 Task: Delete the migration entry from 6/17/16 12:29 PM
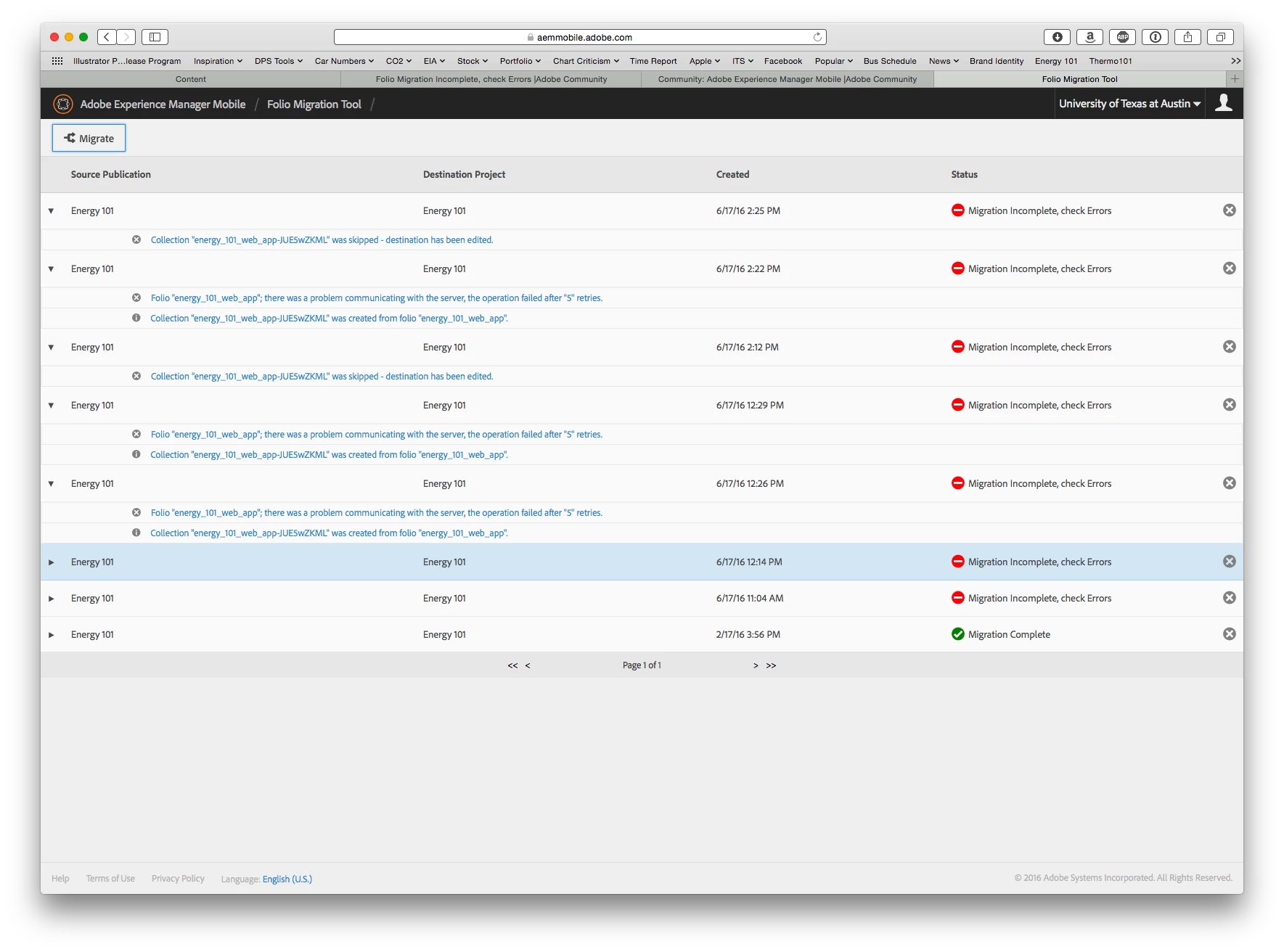pos(1229,405)
